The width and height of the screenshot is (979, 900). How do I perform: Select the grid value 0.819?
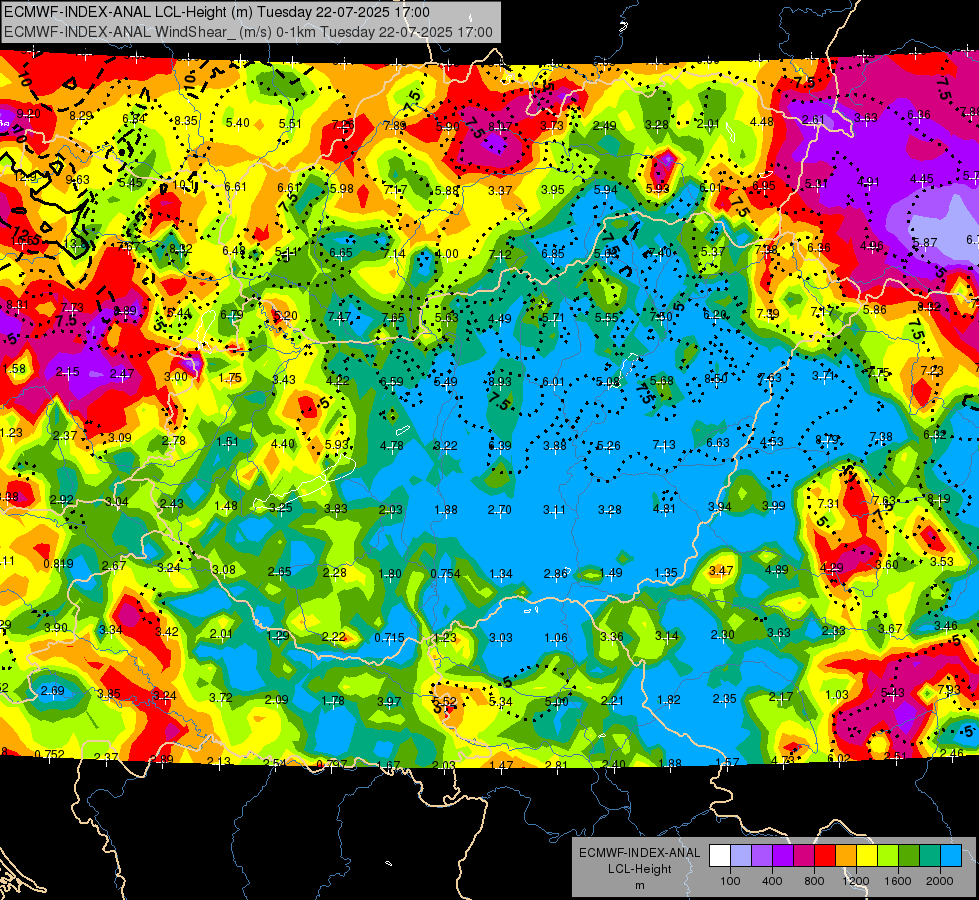pyautogui.click(x=58, y=564)
